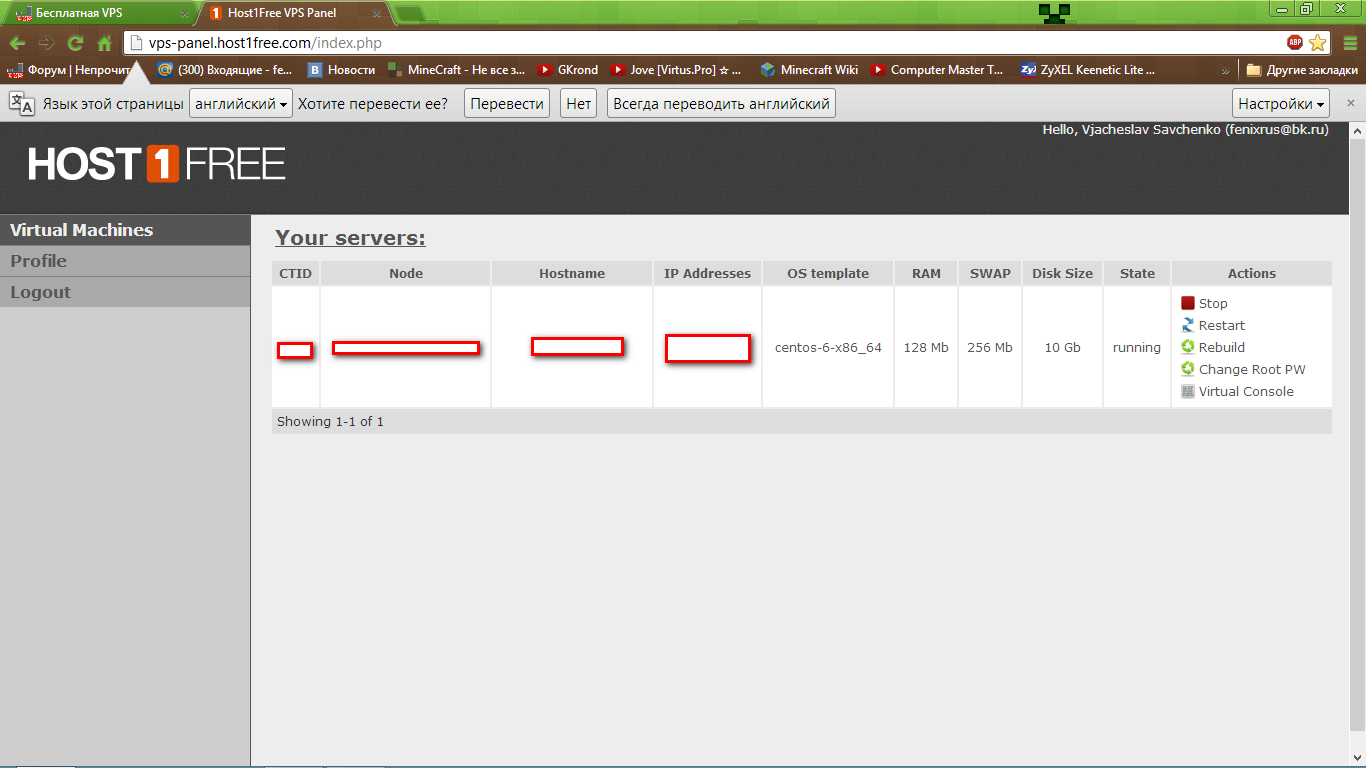
Task: Open the Входящие mail bookmark
Action: tap(225, 70)
